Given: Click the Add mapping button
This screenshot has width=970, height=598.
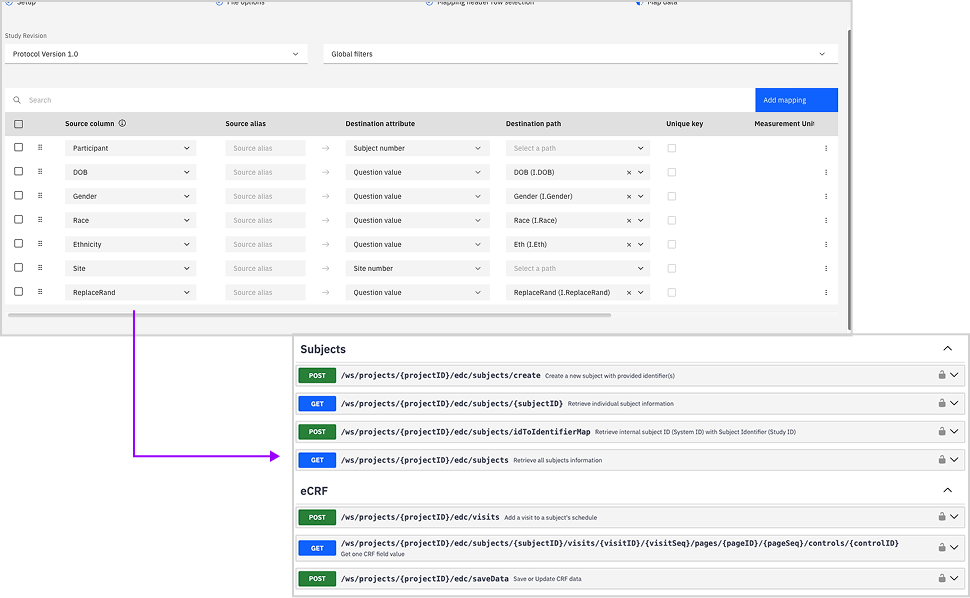Looking at the screenshot, I should pyautogui.click(x=795, y=99).
